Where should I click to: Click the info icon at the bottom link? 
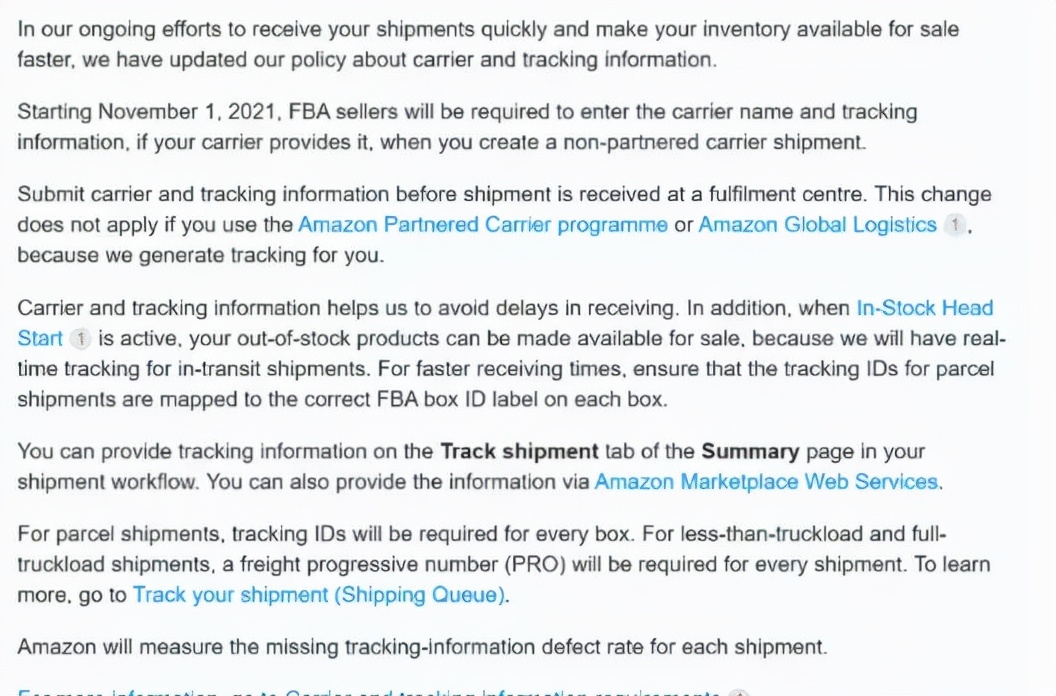pyautogui.click(x=739, y=693)
